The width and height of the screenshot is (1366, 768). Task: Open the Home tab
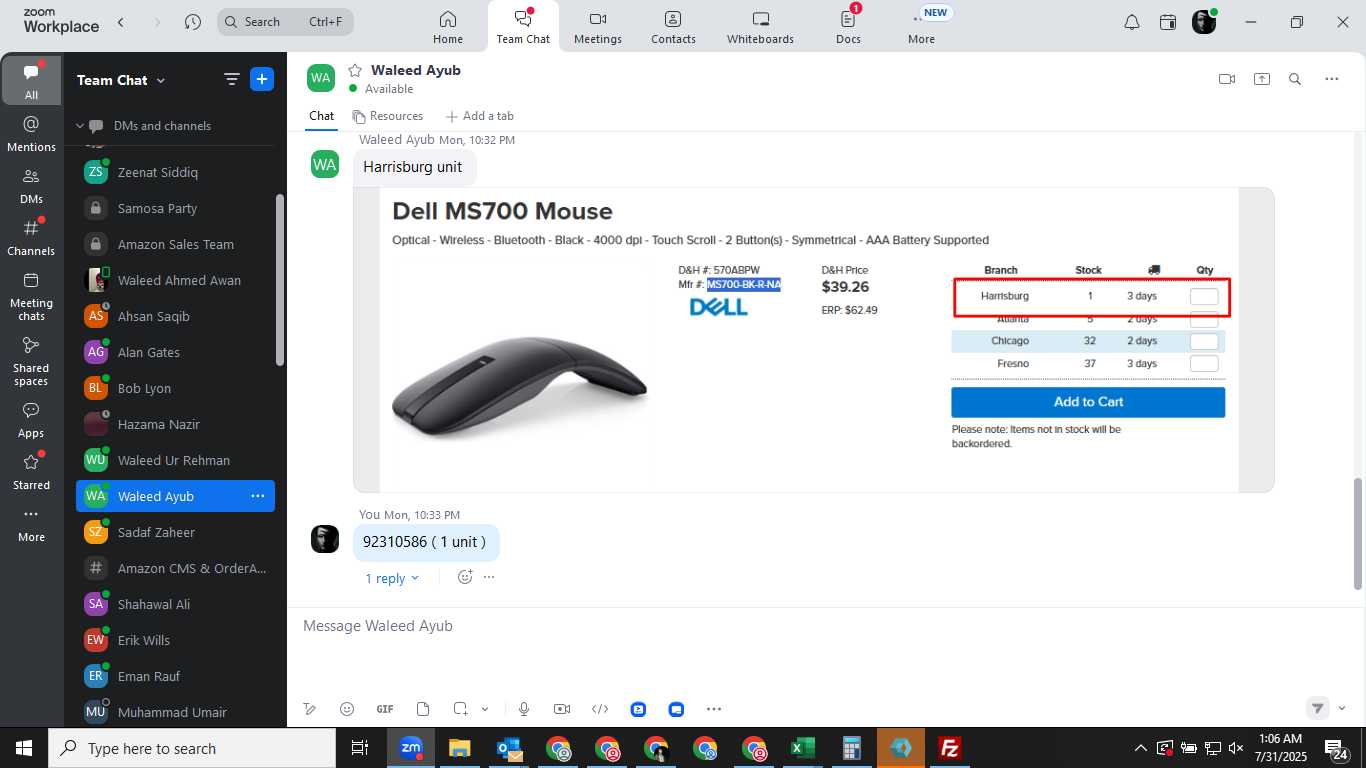pos(448,27)
